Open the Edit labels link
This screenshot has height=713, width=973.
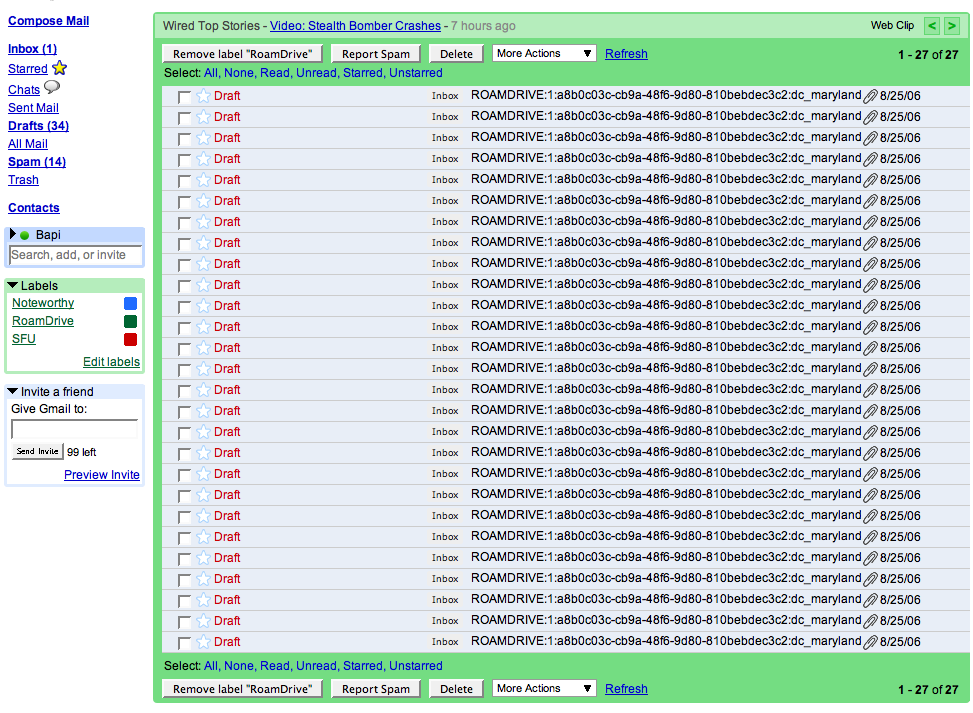pyautogui.click(x=111, y=362)
